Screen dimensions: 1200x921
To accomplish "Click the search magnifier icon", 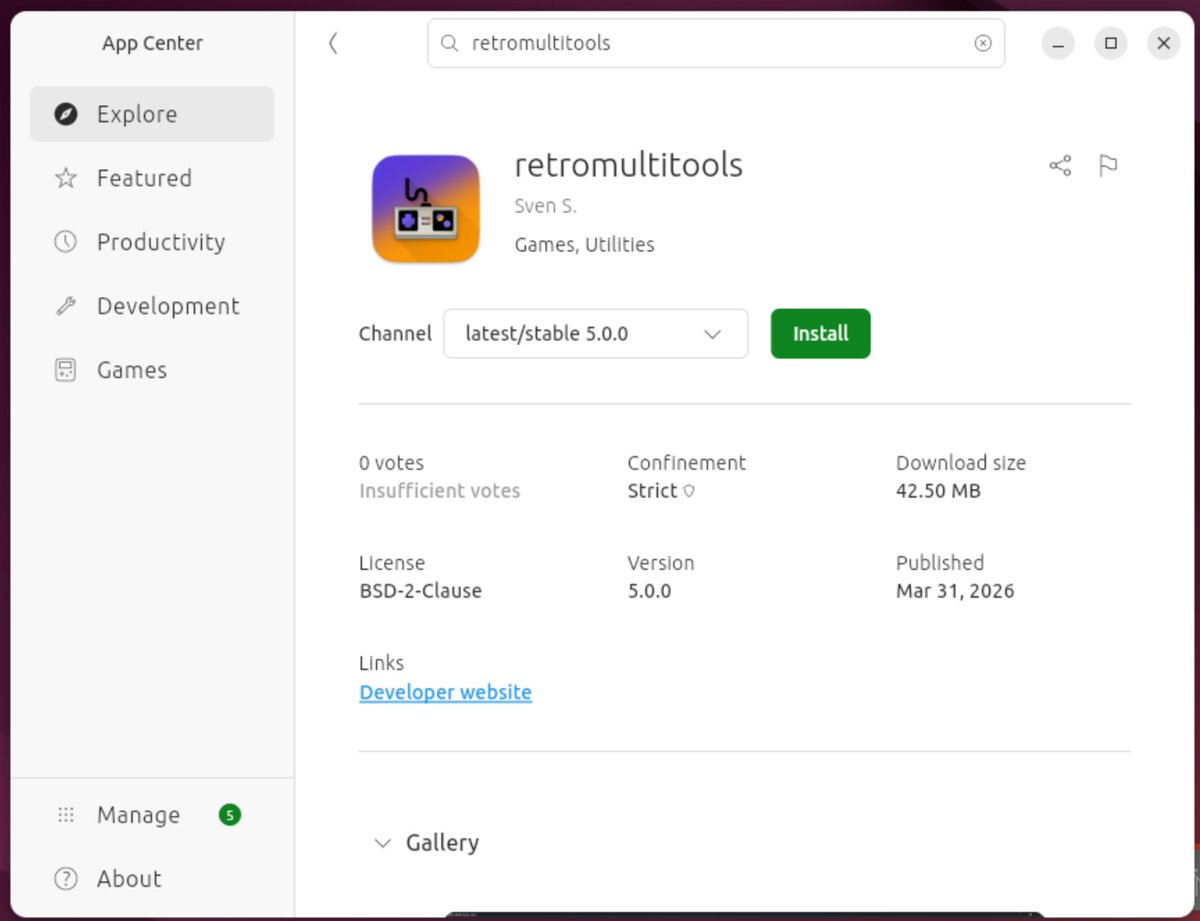I will click(x=450, y=43).
